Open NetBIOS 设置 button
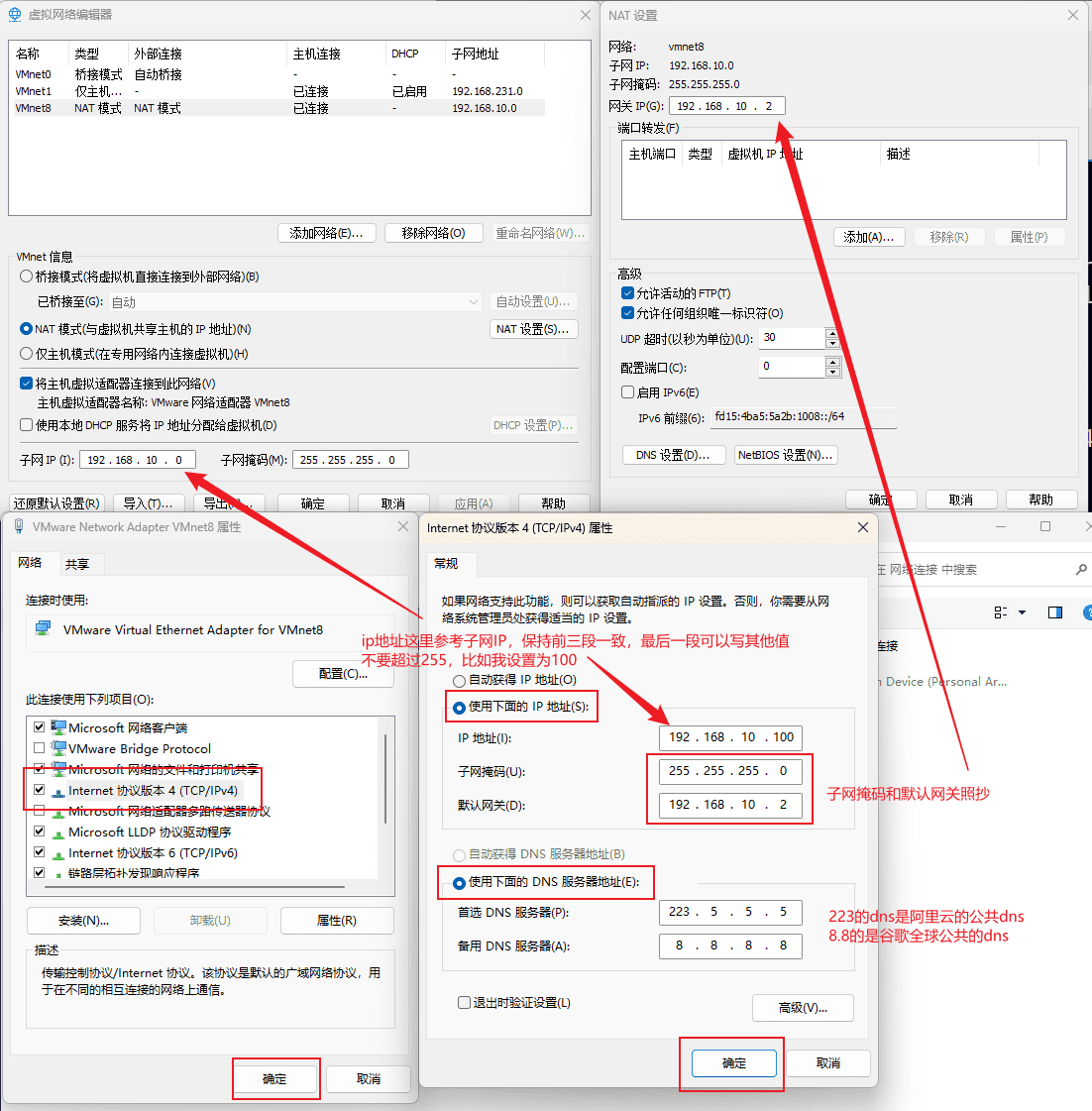Viewport: 1092px width, 1111px height. pyautogui.click(x=785, y=455)
